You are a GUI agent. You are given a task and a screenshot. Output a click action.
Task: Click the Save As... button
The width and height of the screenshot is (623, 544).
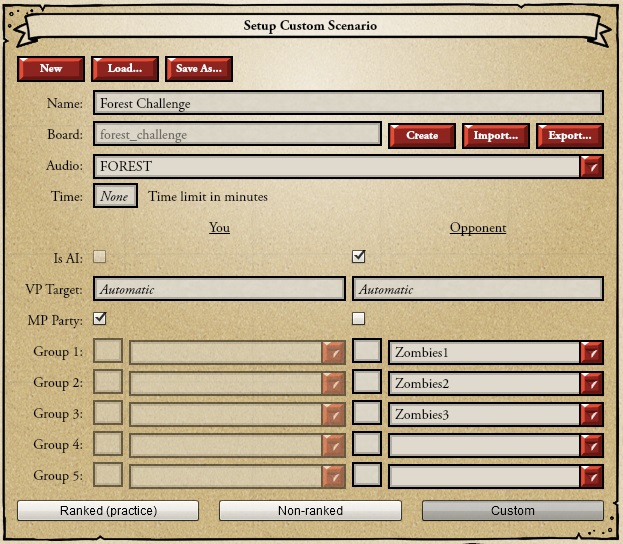pyautogui.click(x=199, y=68)
